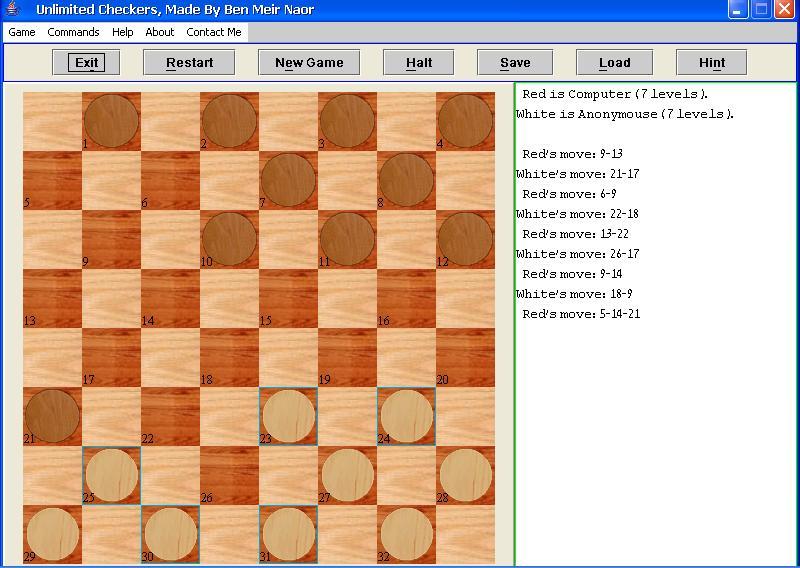The width and height of the screenshot is (800, 568).
Task: Click the "White's move: 22-18" log line
Action: [x=578, y=213]
